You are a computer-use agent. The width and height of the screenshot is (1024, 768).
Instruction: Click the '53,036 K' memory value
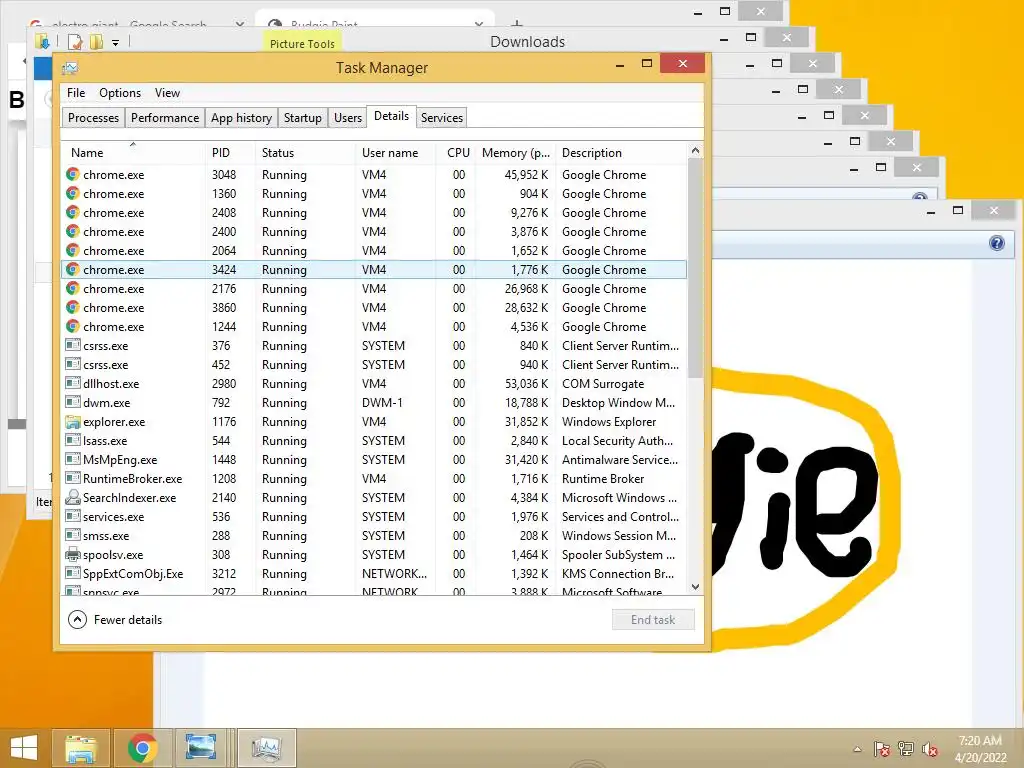coord(526,384)
